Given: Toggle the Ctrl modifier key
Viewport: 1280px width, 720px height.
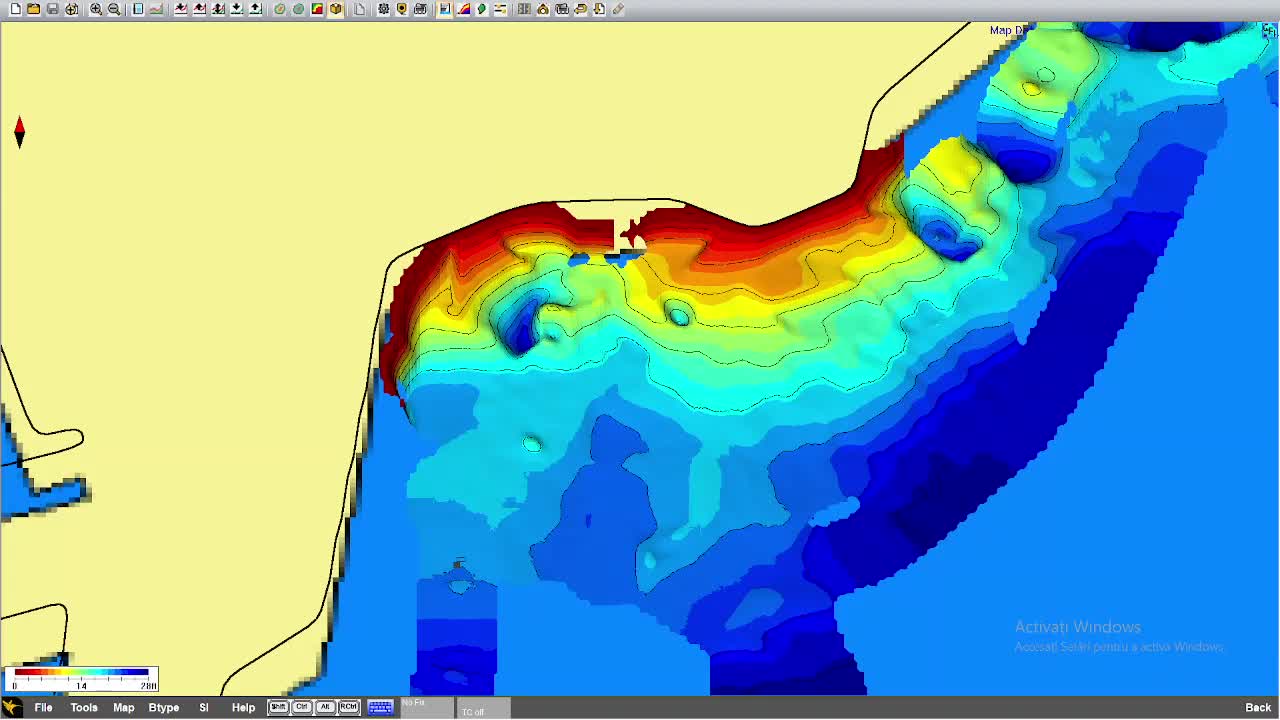Looking at the screenshot, I should pyautogui.click(x=301, y=707).
